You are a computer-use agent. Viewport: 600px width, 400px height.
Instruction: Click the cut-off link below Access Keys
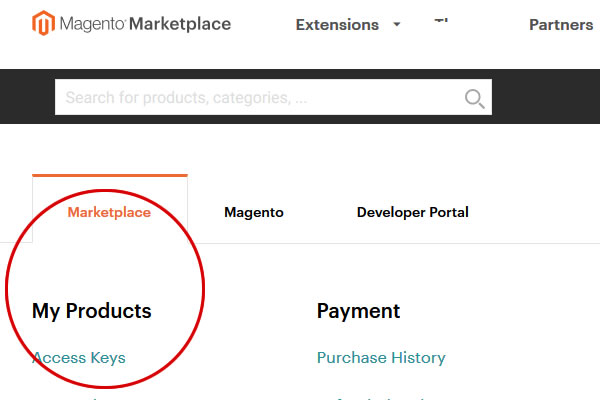point(80,397)
